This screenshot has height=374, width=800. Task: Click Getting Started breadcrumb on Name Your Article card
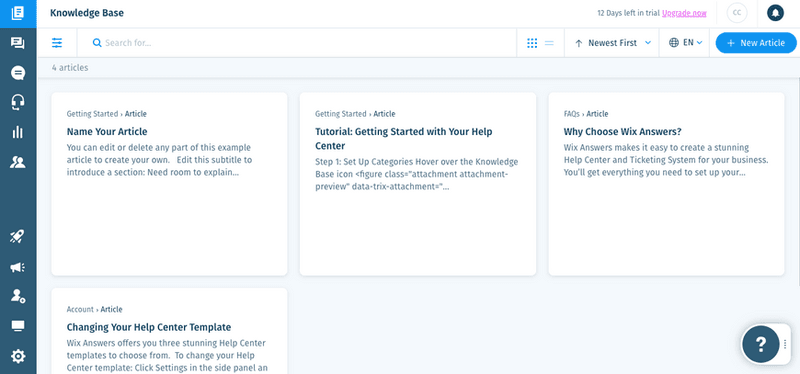point(92,114)
